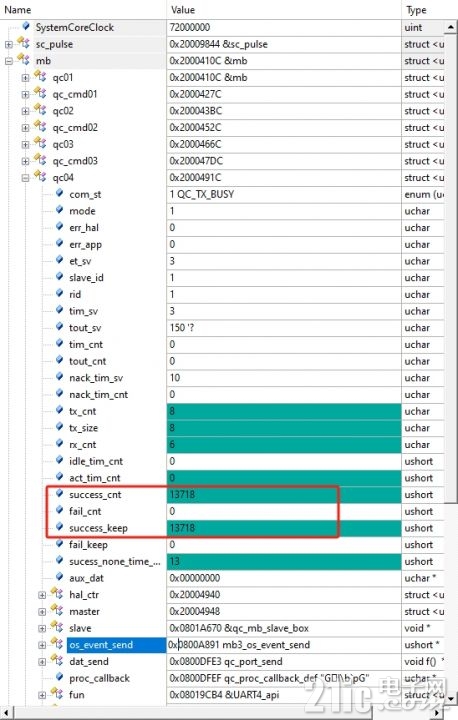Screen dimensions: 458x720
Task: Expand the master struct
Action: [42, 612]
